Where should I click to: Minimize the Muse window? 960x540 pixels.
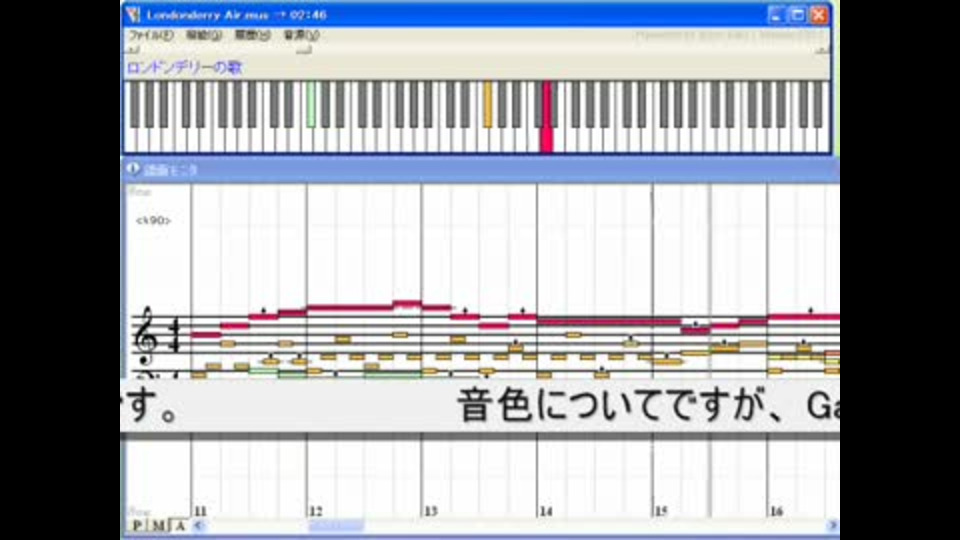776,15
